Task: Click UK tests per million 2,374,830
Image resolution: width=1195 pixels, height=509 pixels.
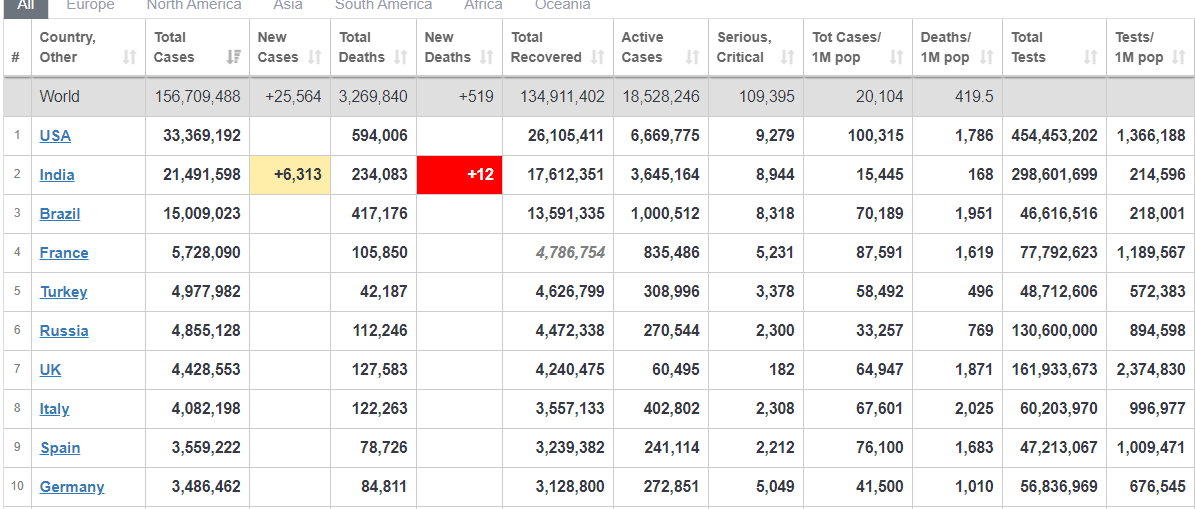Action: click(1151, 370)
